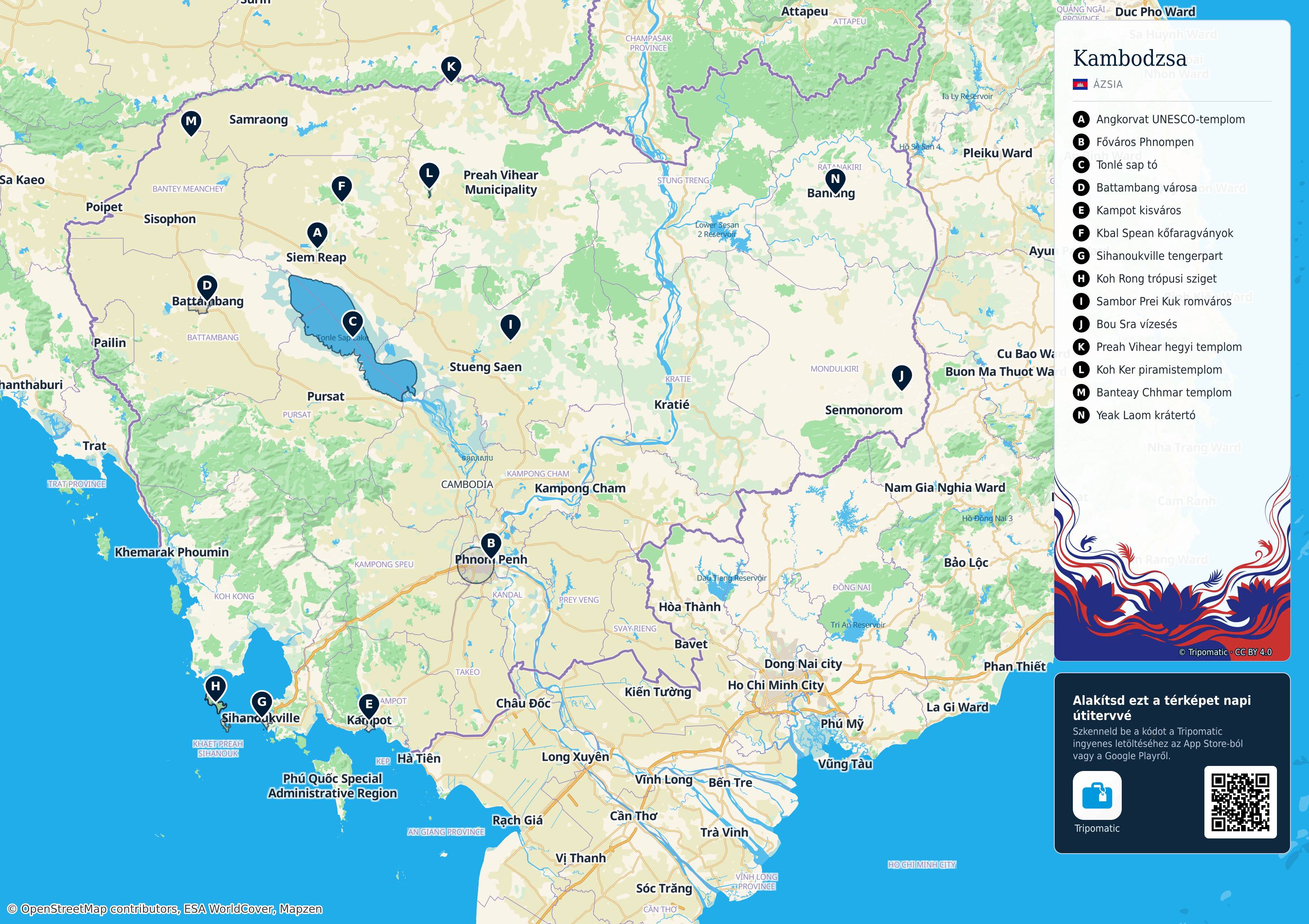This screenshot has height=924, width=1309.
Task: Click the QR code image
Action: [x=1240, y=802]
